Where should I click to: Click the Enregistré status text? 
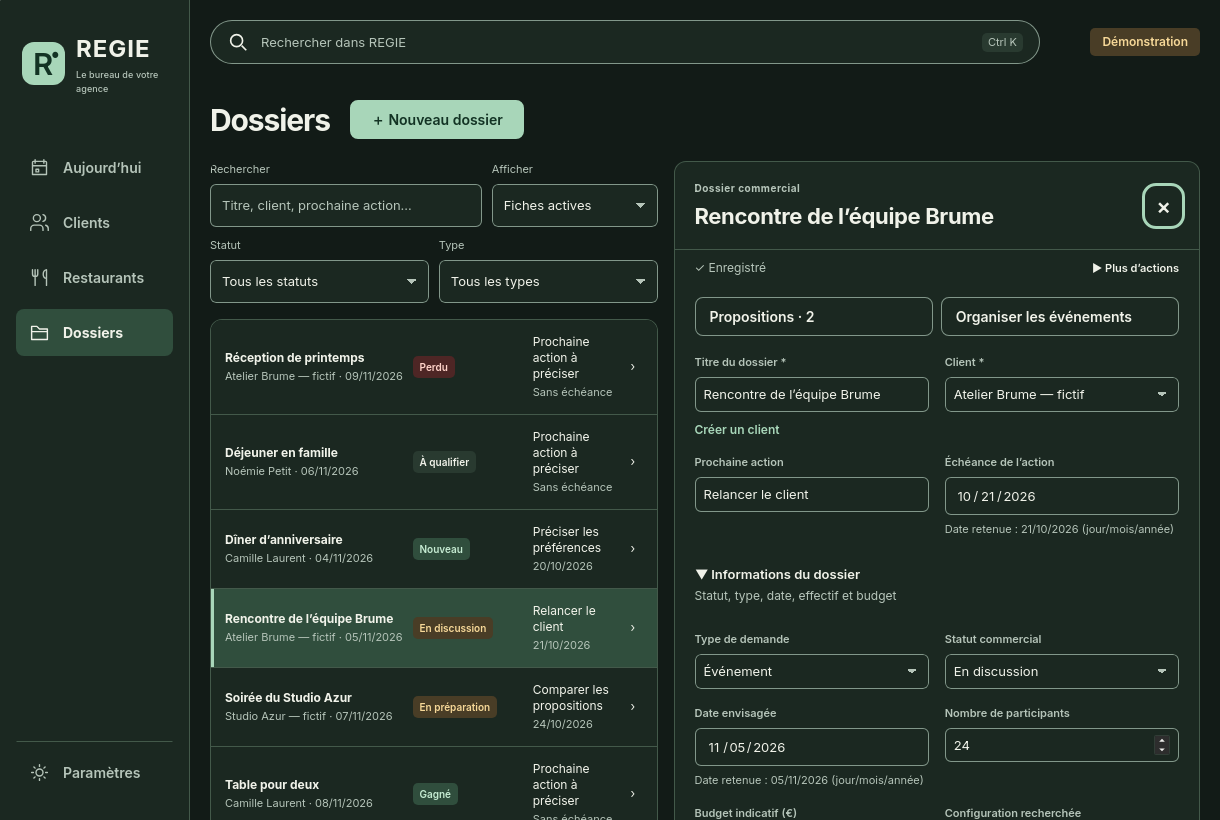coord(730,268)
